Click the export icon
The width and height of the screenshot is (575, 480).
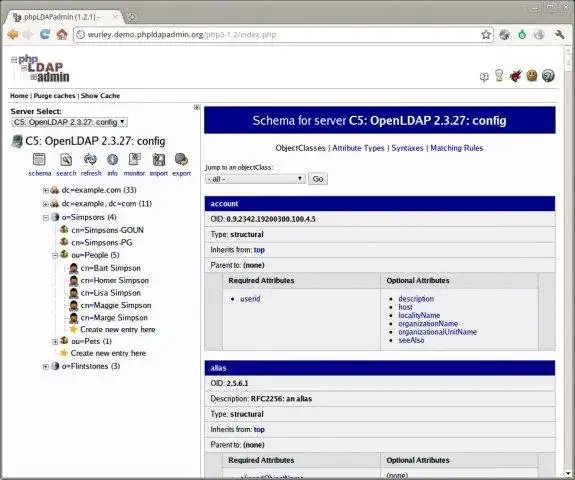point(182,160)
